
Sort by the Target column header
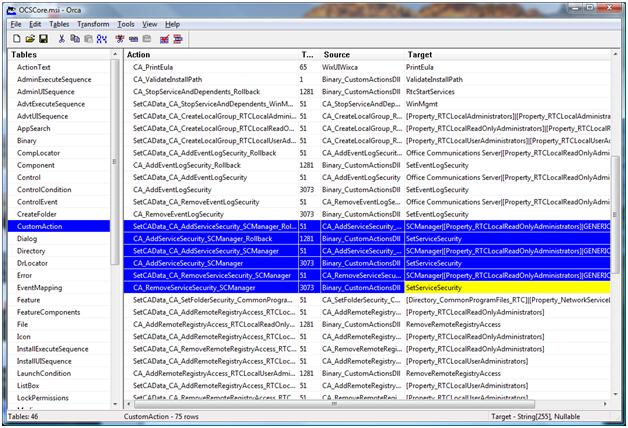coord(507,54)
